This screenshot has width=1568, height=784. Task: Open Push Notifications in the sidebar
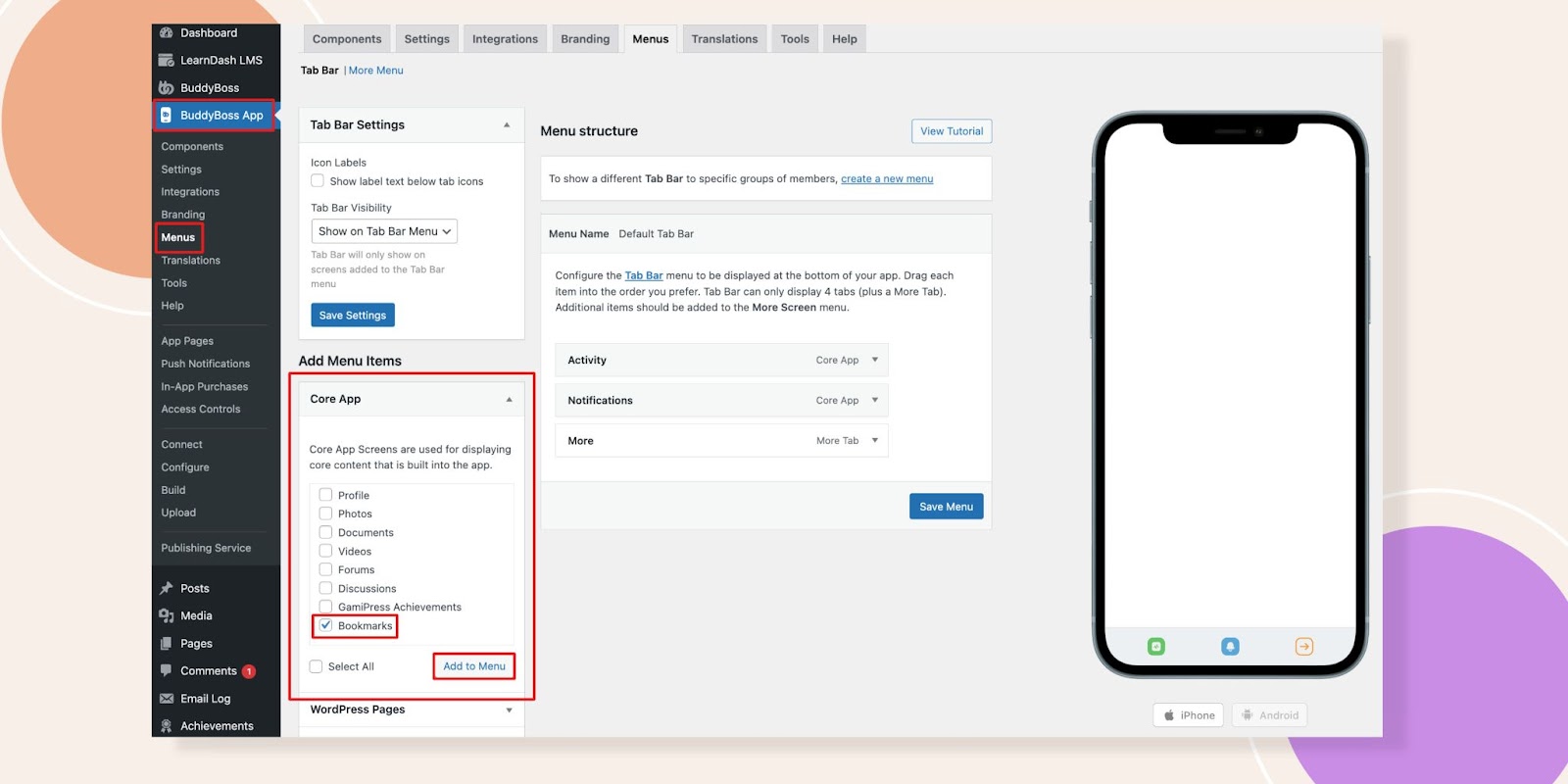click(x=206, y=364)
